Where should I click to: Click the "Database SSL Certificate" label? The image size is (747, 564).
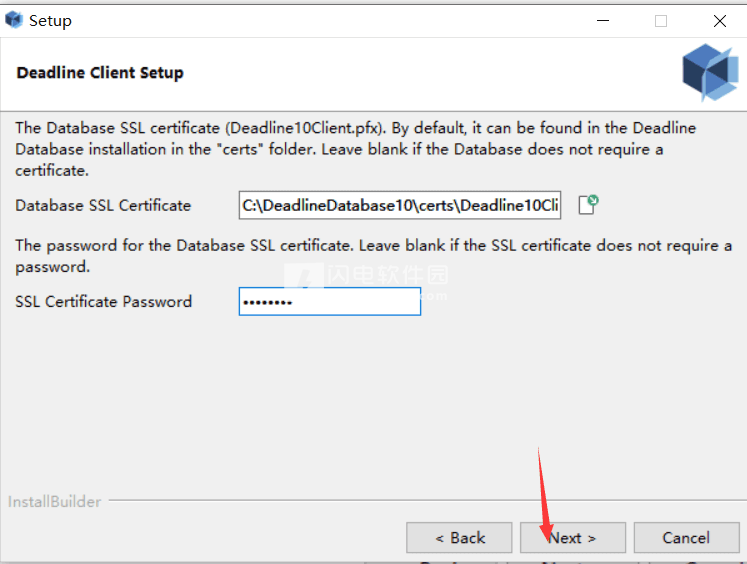click(103, 205)
